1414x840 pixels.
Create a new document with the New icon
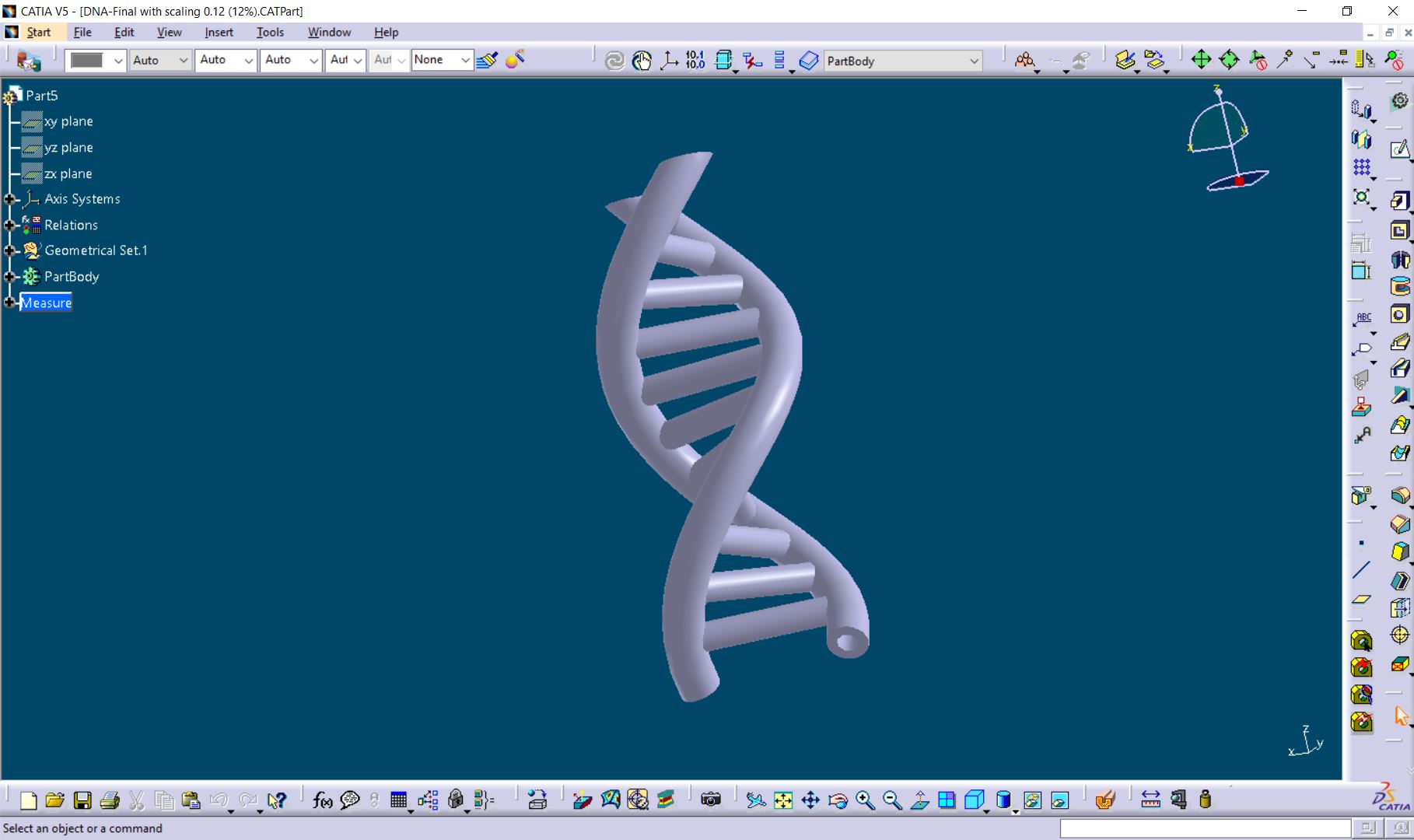click(28, 800)
